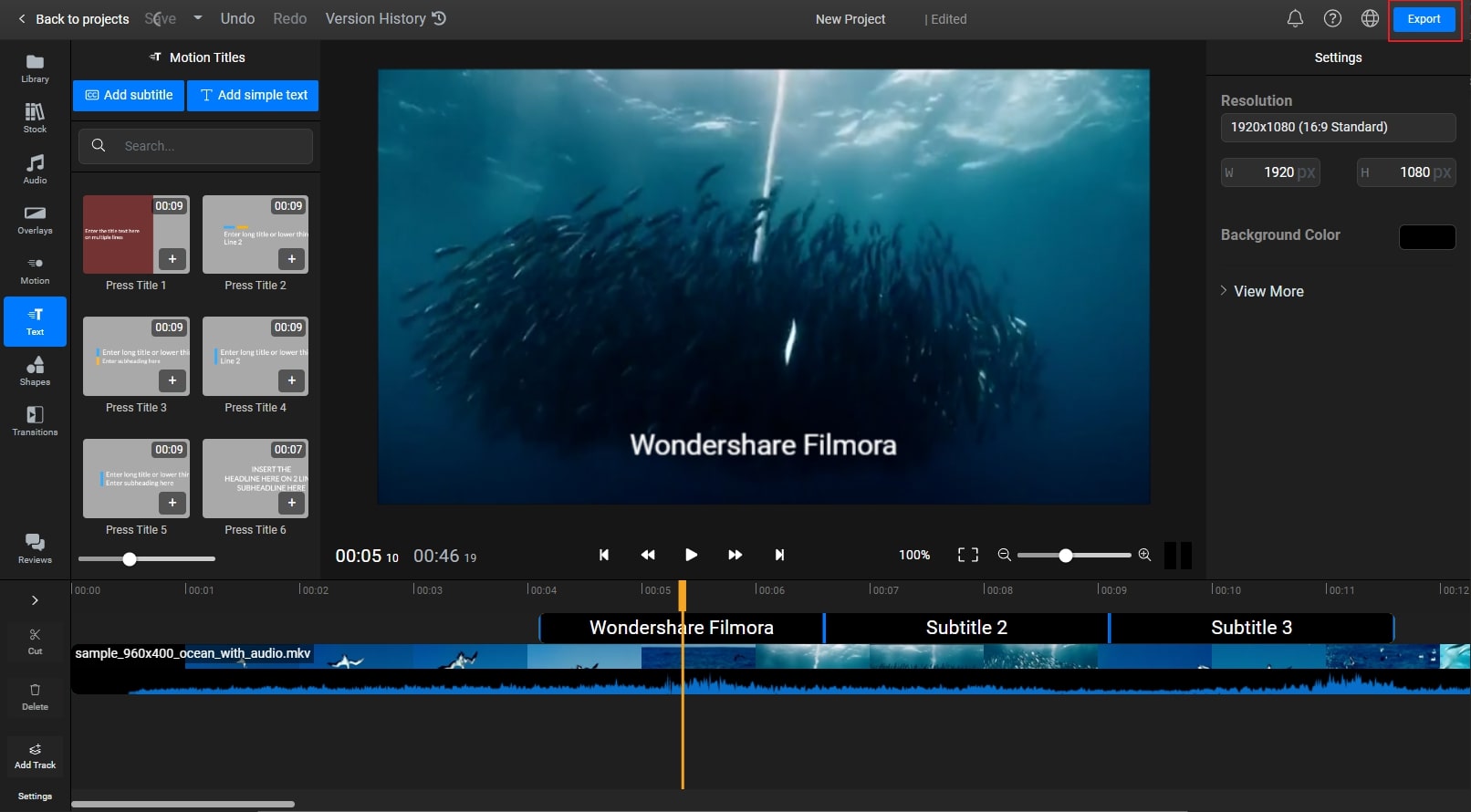1471x812 pixels.
Task: Click Add simple text button
Action: point(253,95)
